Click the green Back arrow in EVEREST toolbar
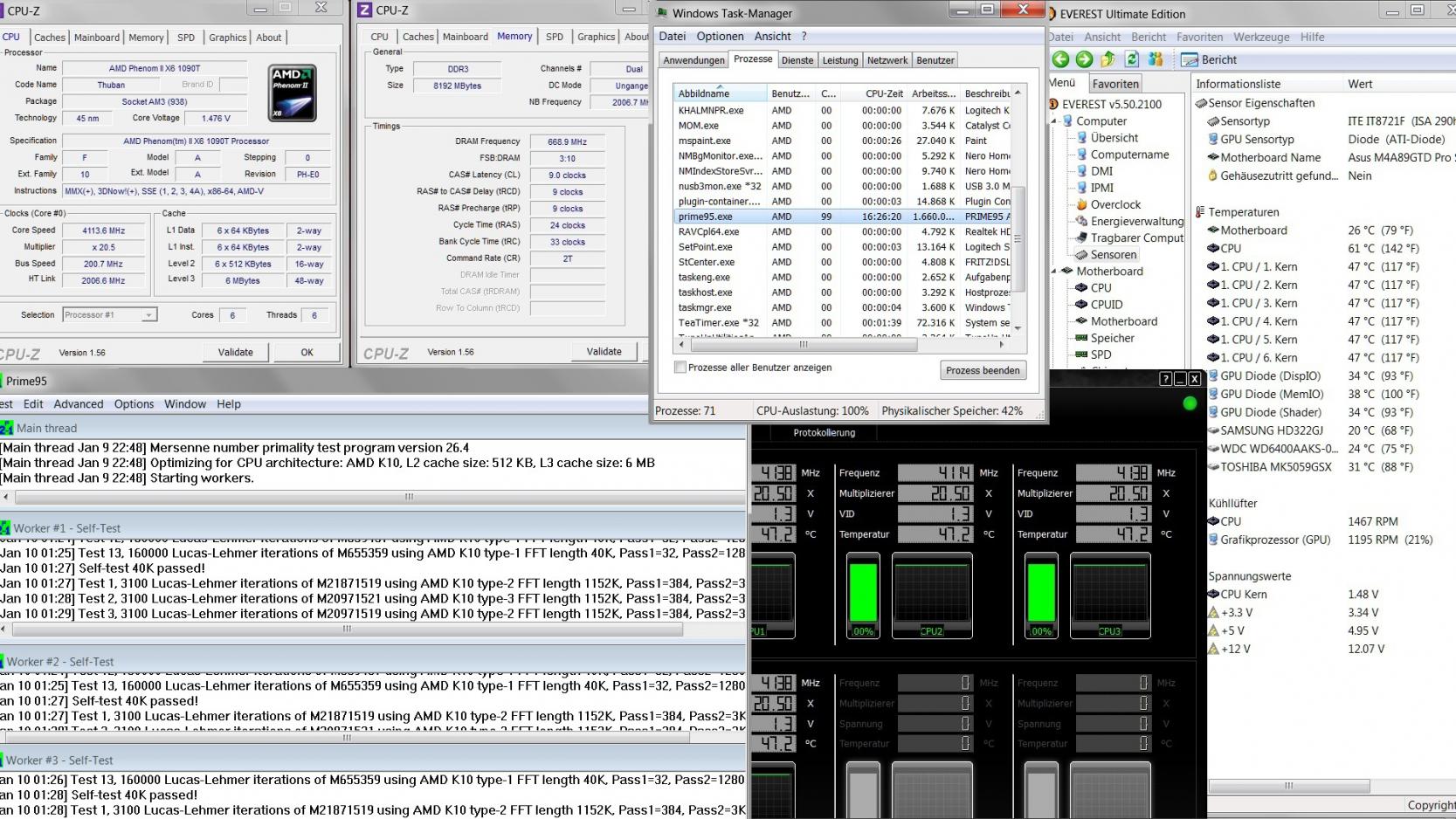 click(x=1060, y=59)
